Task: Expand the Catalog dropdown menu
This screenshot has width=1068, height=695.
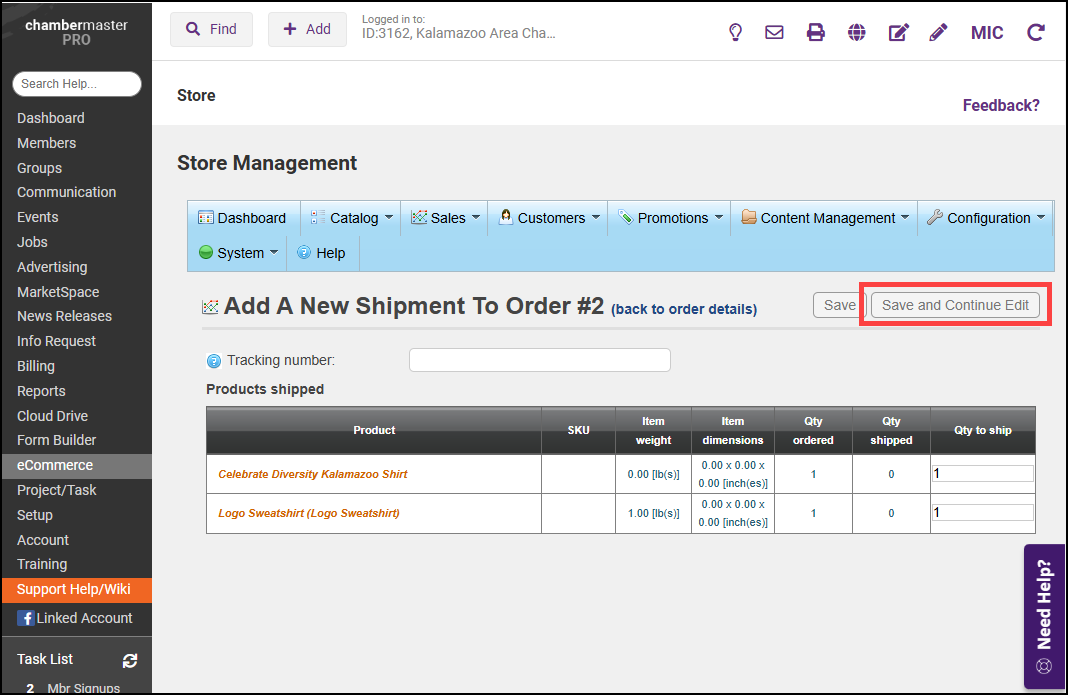Action: point(354,218)
